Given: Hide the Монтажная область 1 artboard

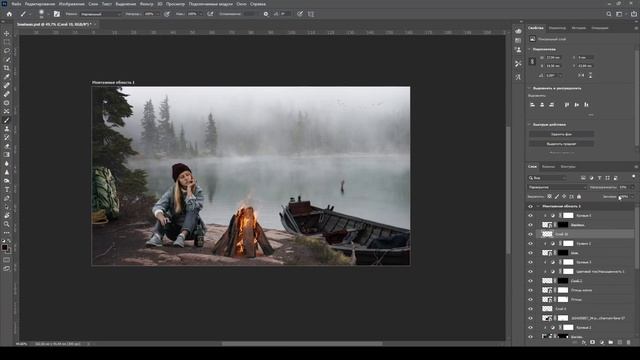Looking at the screenshot, I should pos(530,207).
